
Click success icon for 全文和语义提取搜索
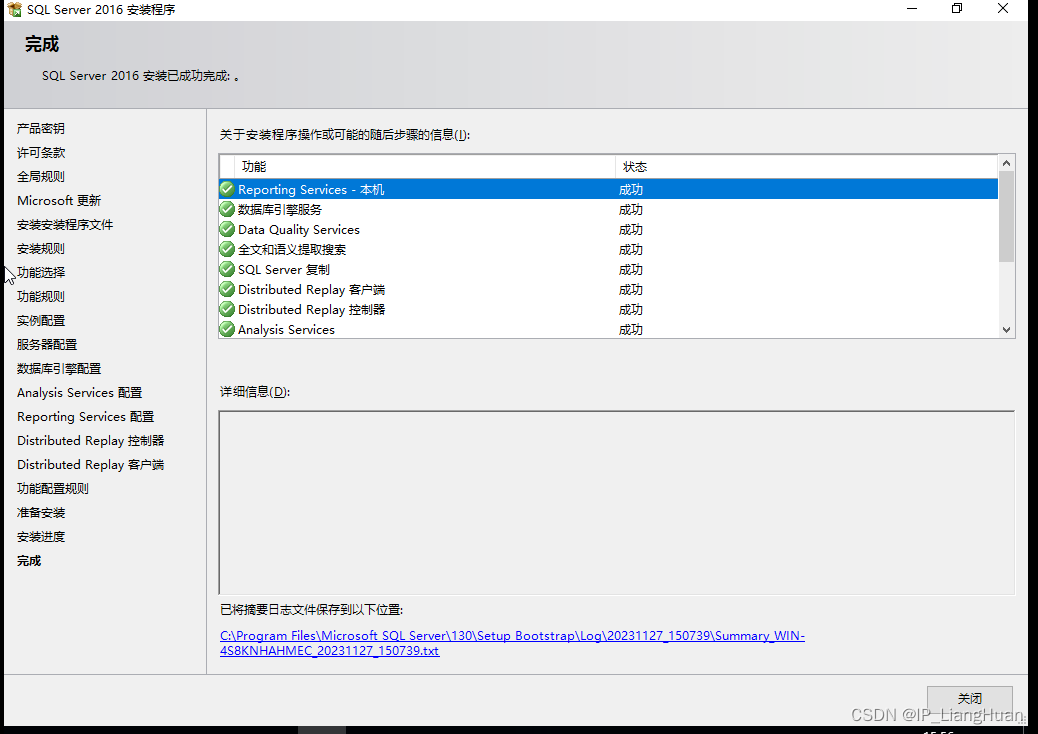pyautogui.click(x=227, y=249)
